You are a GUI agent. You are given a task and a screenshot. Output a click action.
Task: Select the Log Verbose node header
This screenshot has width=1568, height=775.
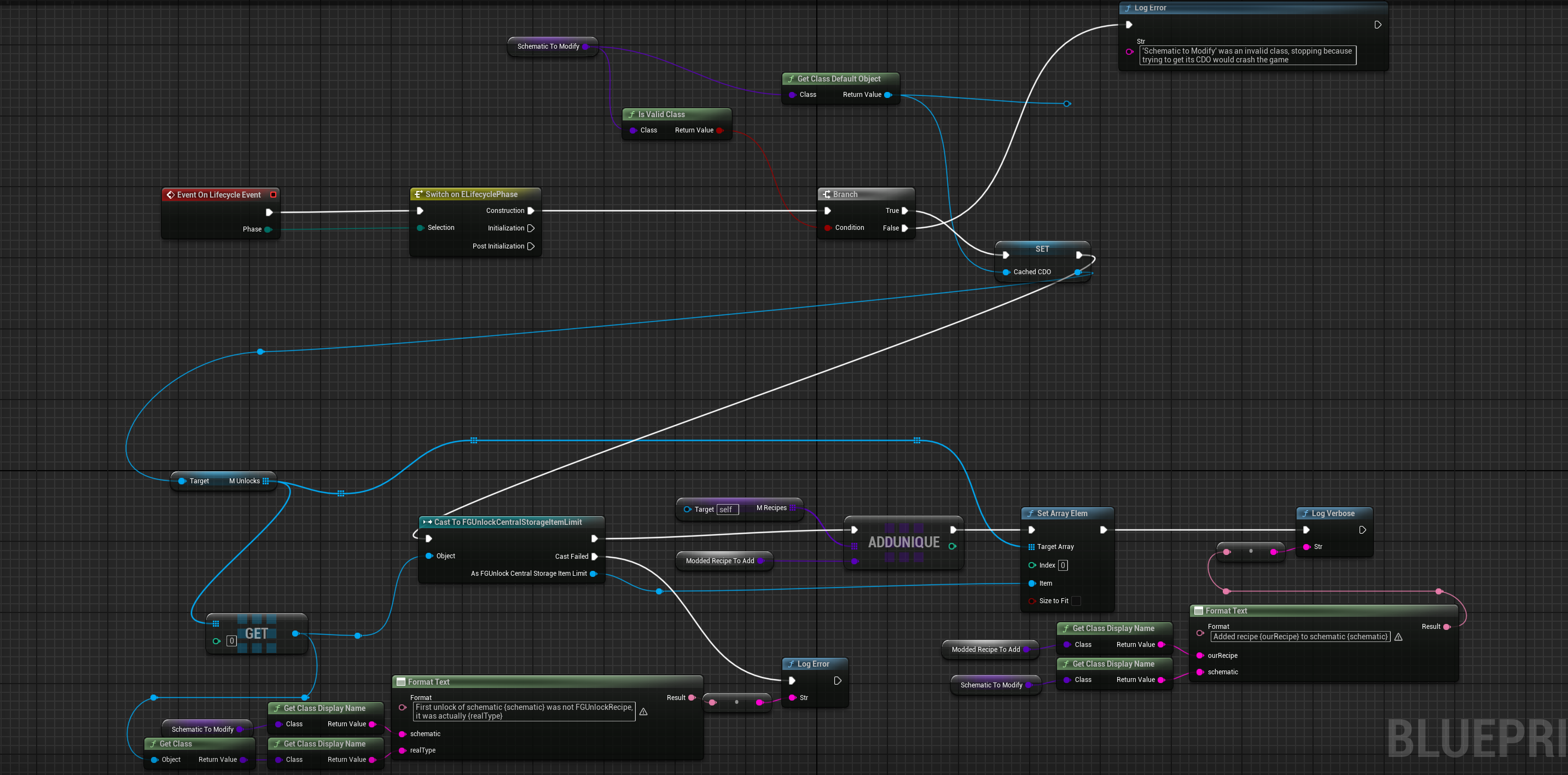click(x=1333, y=513)
